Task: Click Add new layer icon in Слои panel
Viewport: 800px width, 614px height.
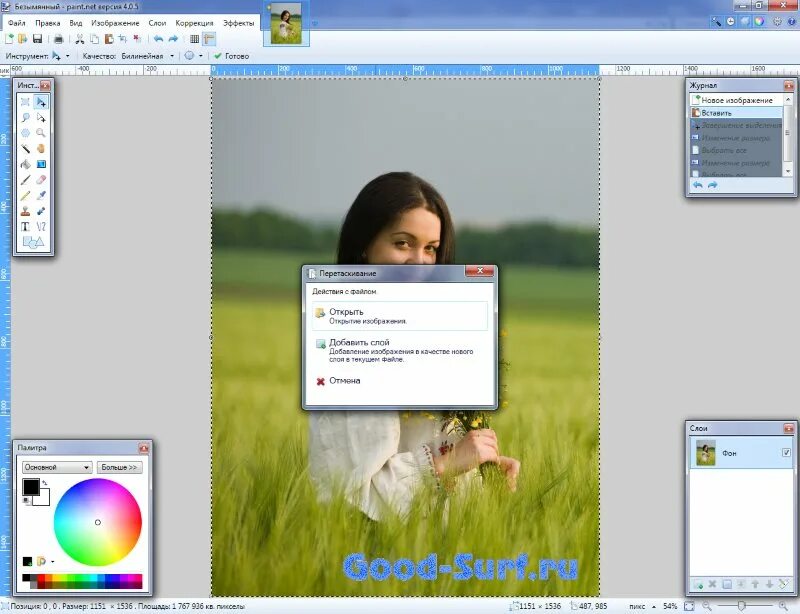Action: pyautogui.click(x=698, y=584)
